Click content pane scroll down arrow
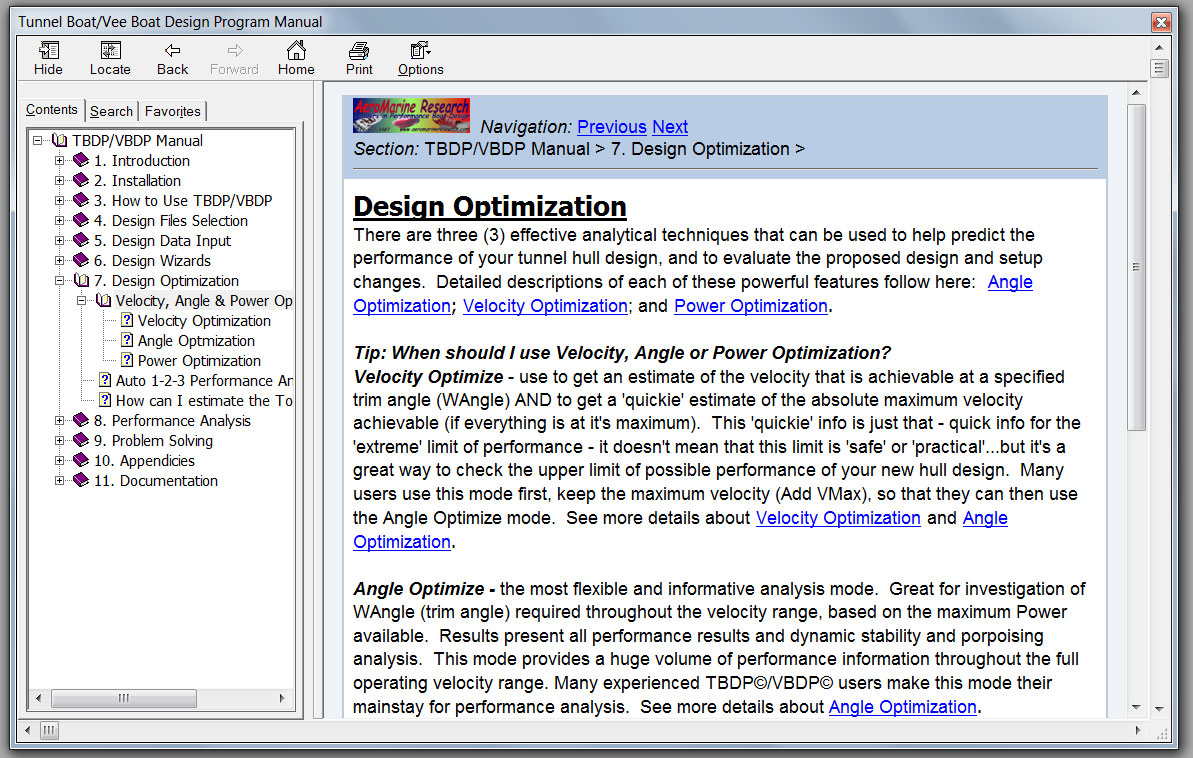Image resolution: width=1193 pixels, height=758 pixels. 1136,707
